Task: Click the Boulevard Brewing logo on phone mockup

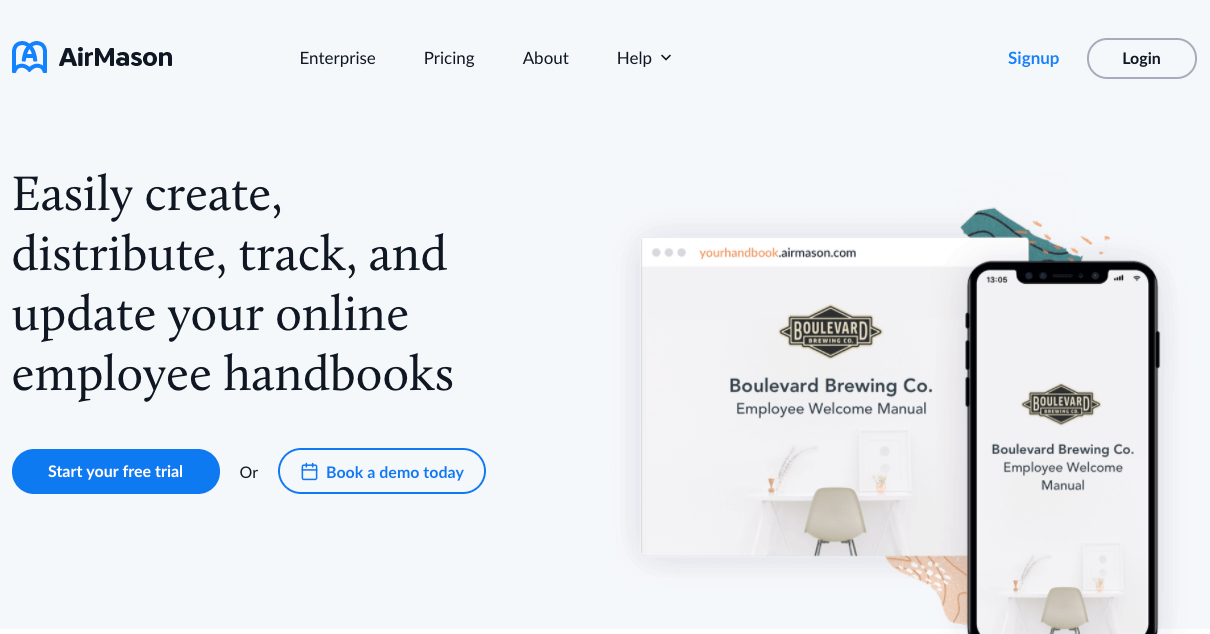Action: (x=1061, y=405)
